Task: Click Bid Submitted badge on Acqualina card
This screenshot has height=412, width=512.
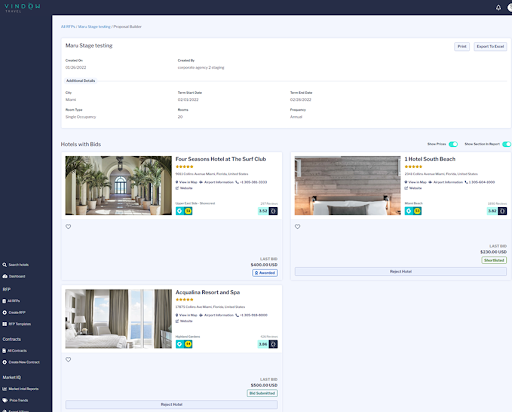Action: click(x=262, y=393)
